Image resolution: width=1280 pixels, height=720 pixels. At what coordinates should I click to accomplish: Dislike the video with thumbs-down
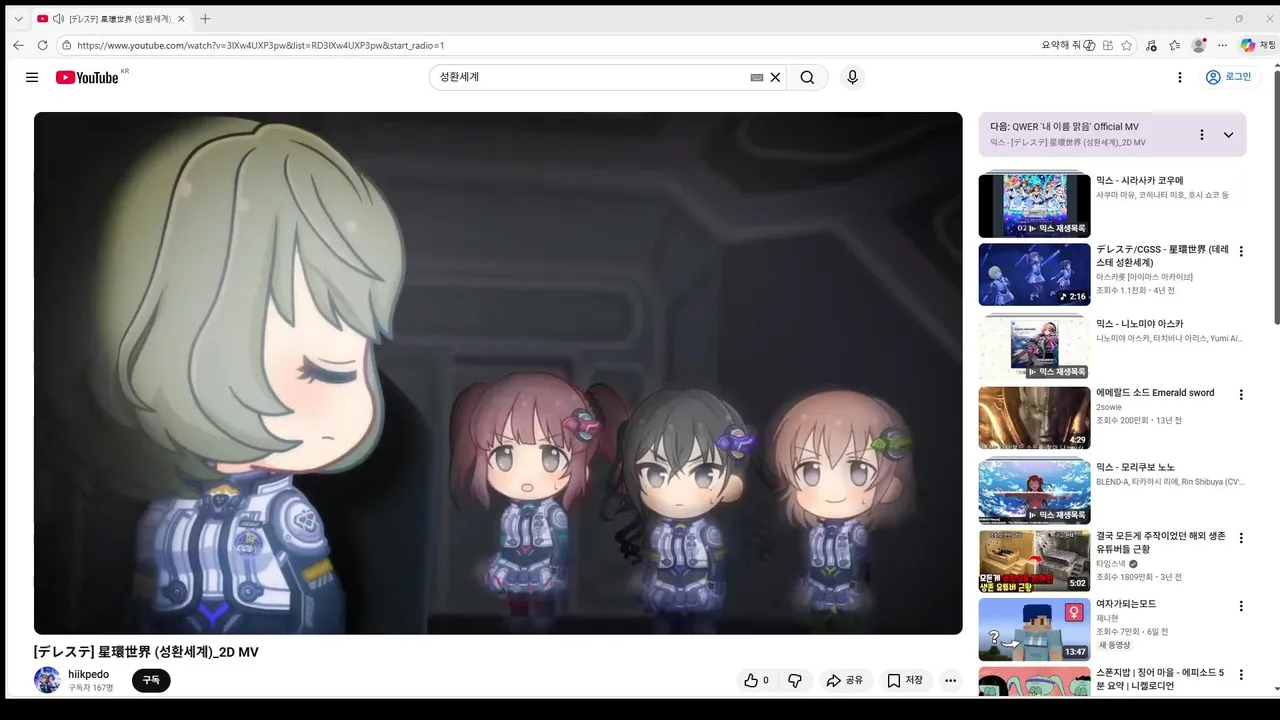(x=795, y=680)
